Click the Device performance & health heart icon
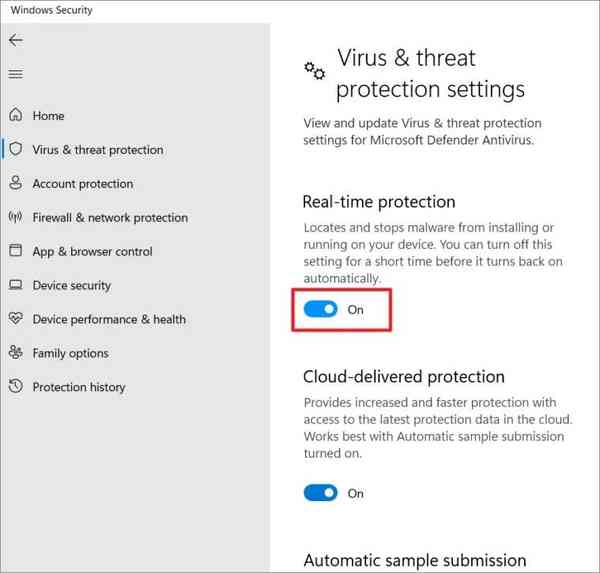600x573 pixels. [15, 320]
